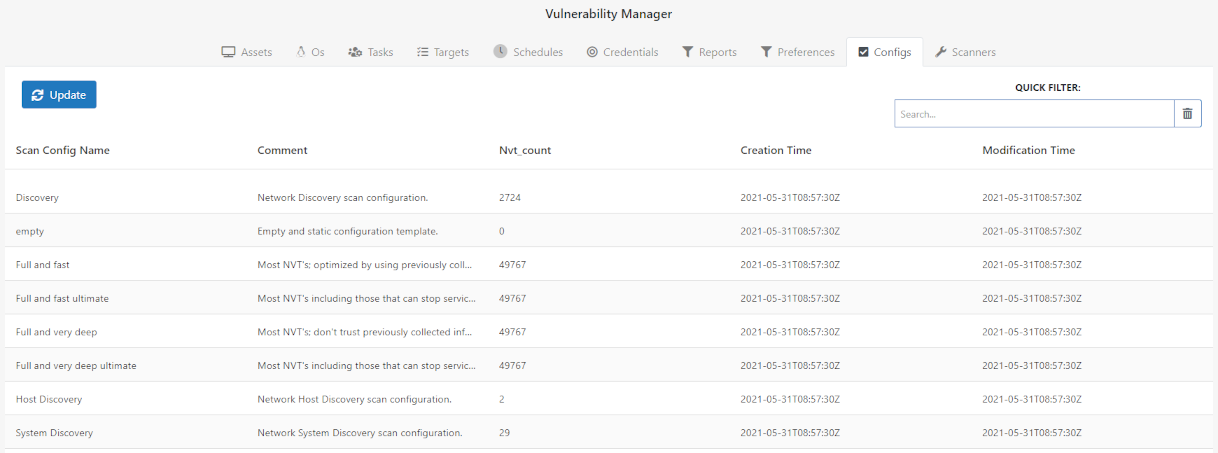The image size is (1218, 453).
Task: Focus the Quick Filter search field
Action: click(x=1034, y=114)
